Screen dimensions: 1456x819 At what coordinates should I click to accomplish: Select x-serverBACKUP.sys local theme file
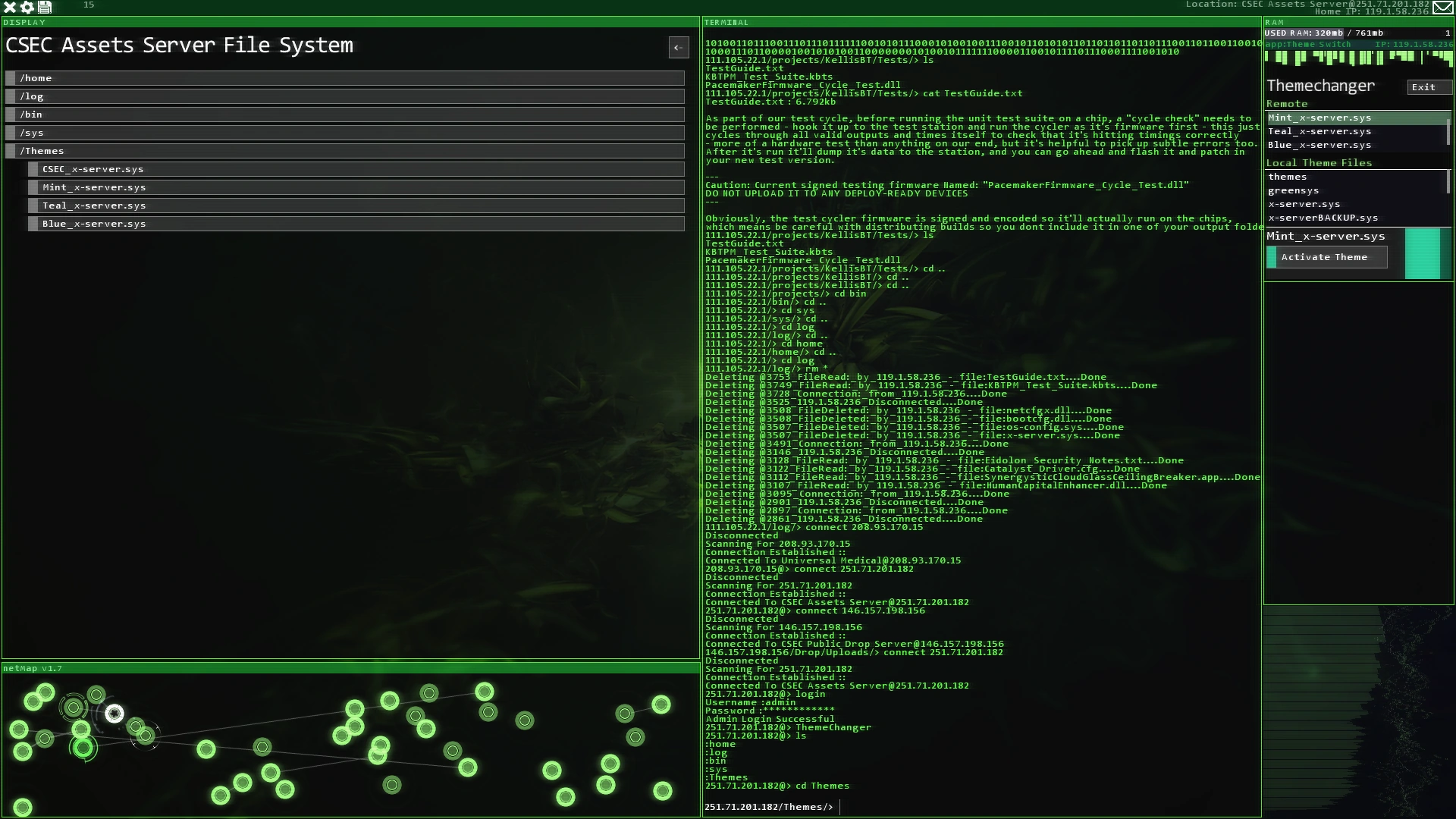pyautogui.click(x=1323, y=218)
